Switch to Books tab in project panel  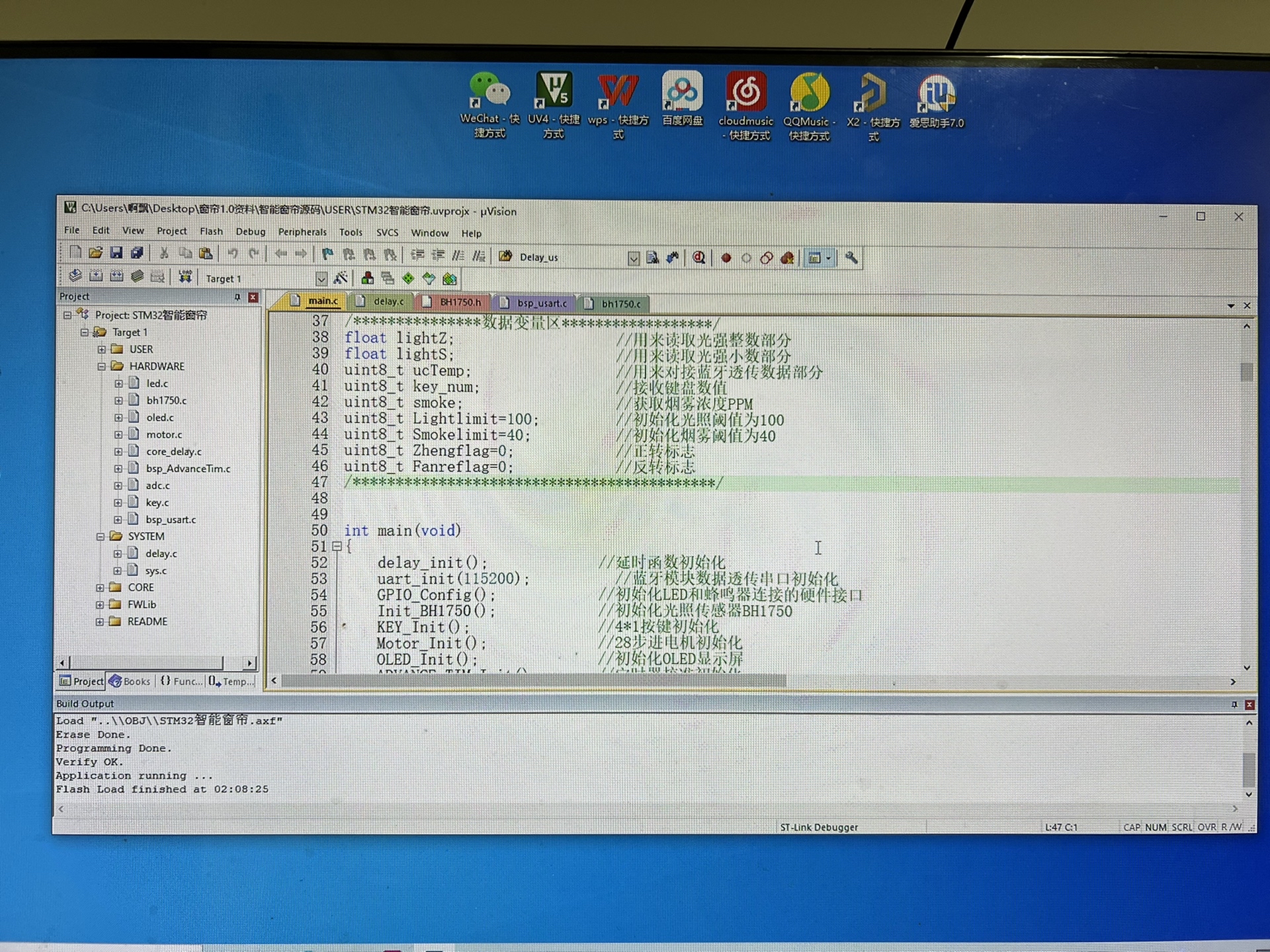tap(130, 681)
